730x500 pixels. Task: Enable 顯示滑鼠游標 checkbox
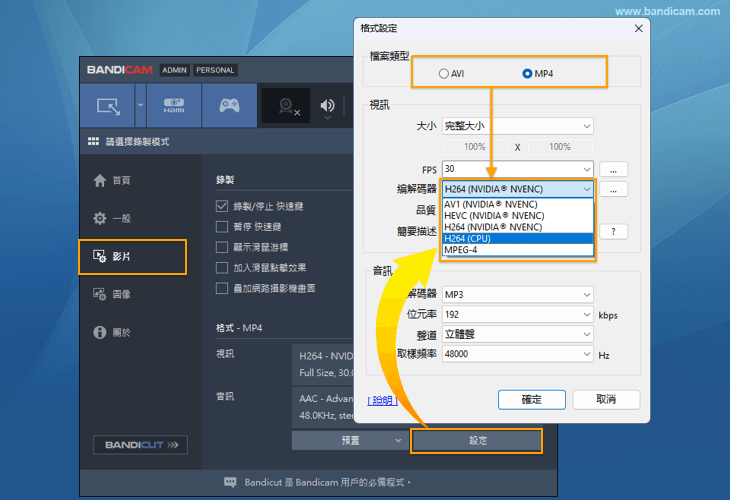click(x=222, y=247)
